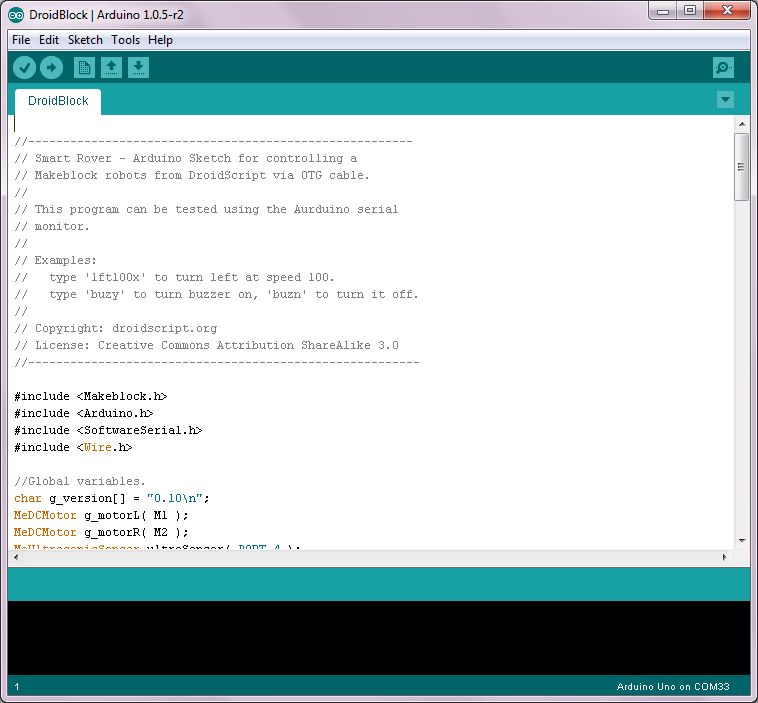Click 'Arduino Uno on COM33' status text

pos(673,687)
